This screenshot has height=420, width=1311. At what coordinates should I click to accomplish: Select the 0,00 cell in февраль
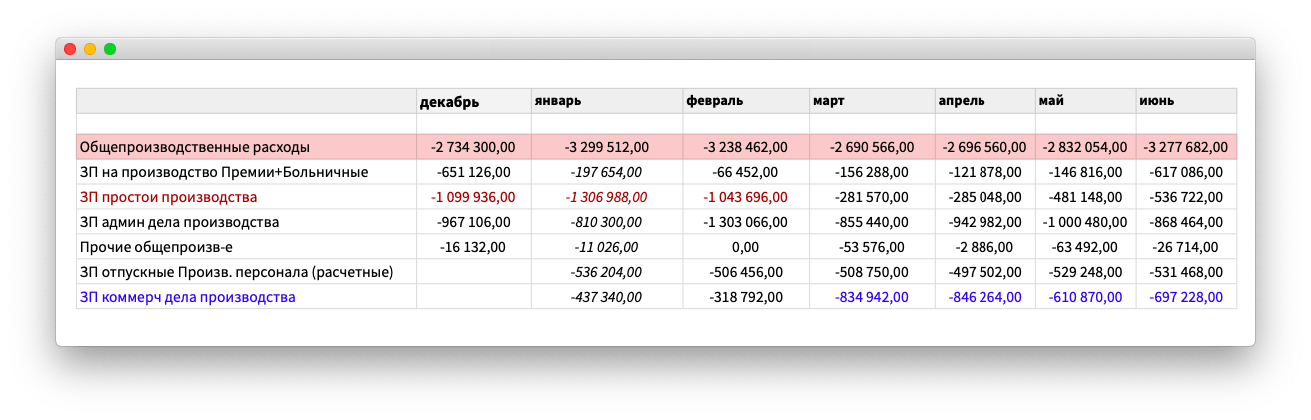tap(747, 247)
